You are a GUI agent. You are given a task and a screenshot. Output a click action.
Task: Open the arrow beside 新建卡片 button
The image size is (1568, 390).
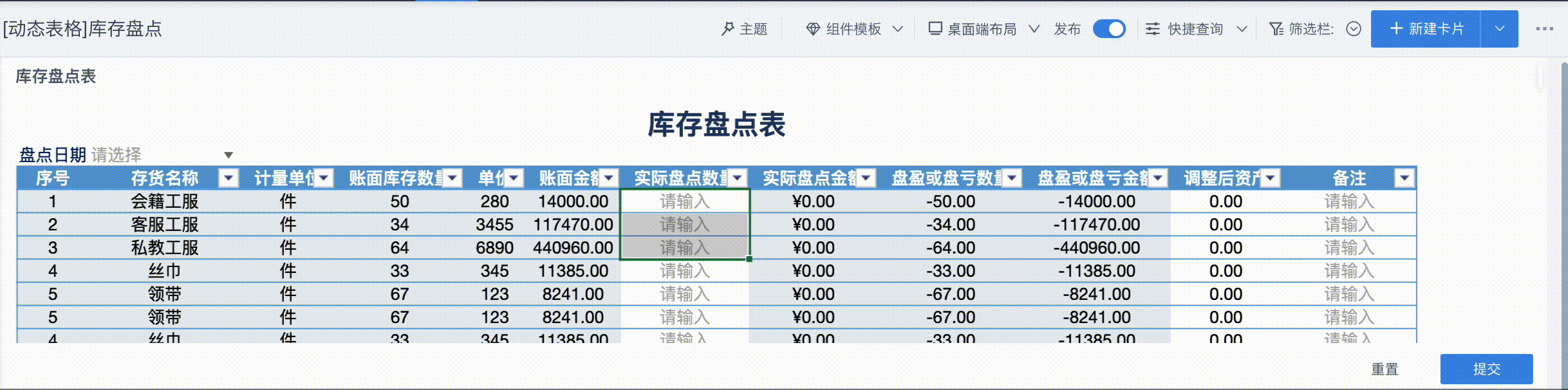1499,29
